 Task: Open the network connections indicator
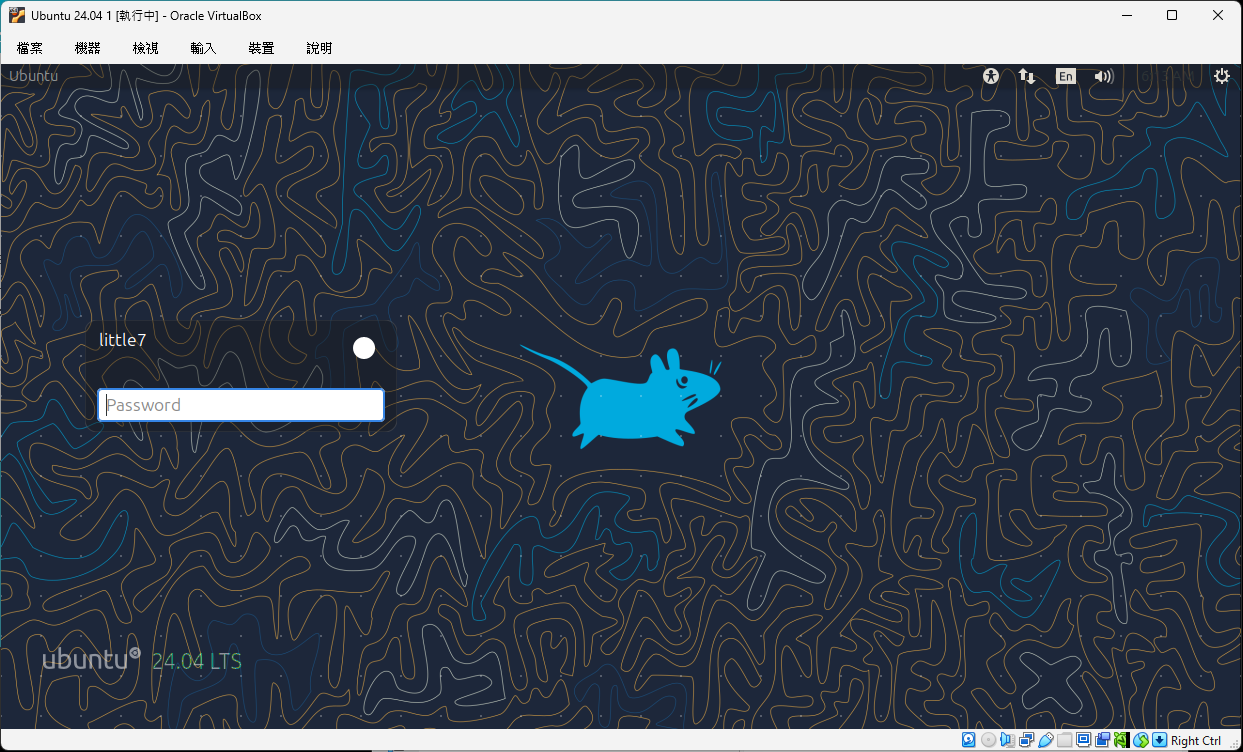pos(1027,76)
